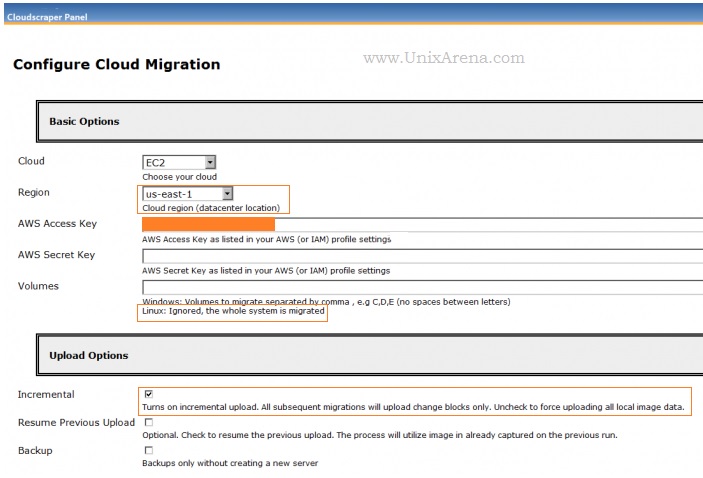703x478 pixels.
Task: Click the Volumes input field
Action: click(422, 287)
